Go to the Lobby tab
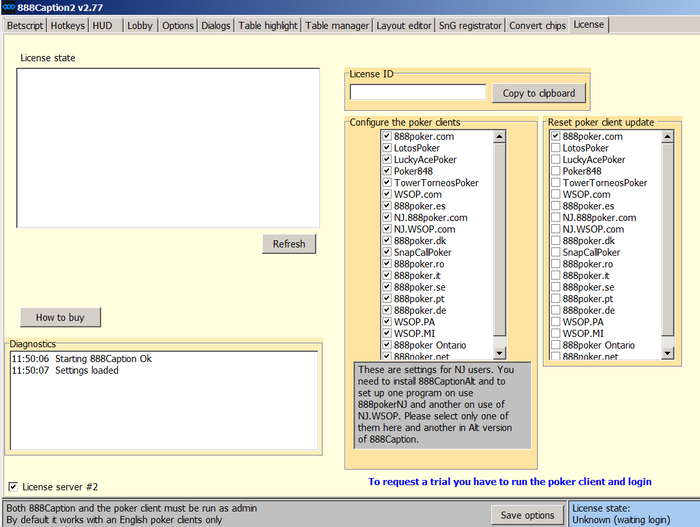Image resolution: width=700 pixels, height=527 pixels. coord(140,25)
